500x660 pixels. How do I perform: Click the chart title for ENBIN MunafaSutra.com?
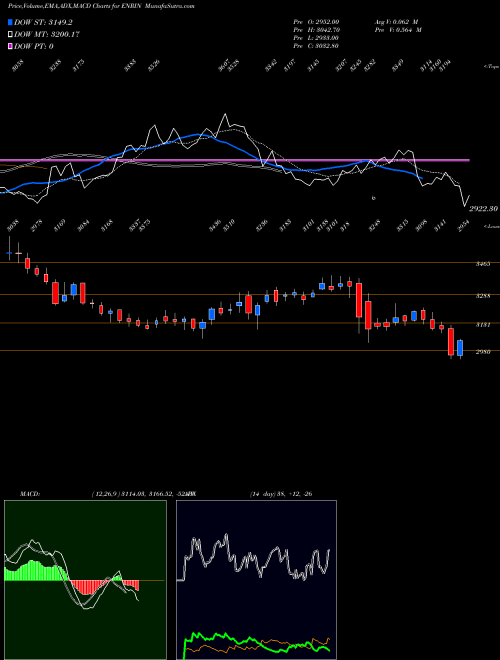(x=101, y=6)
